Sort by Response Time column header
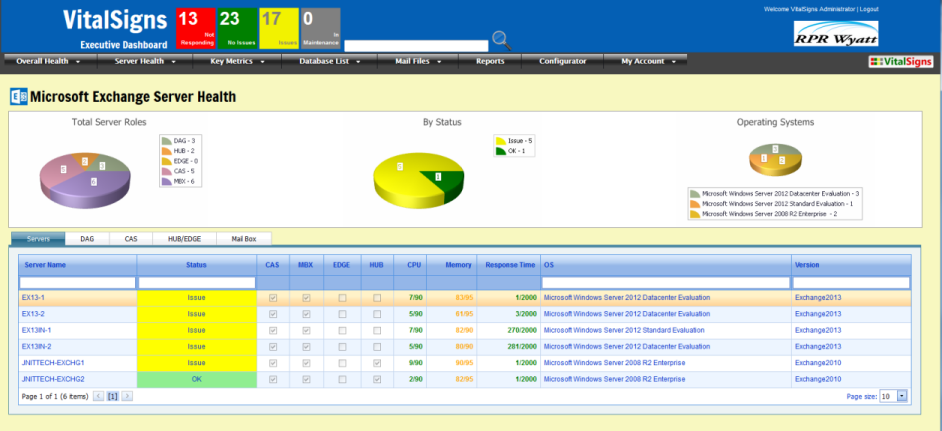Screen dimensions: 942x431 click(510, 264)
